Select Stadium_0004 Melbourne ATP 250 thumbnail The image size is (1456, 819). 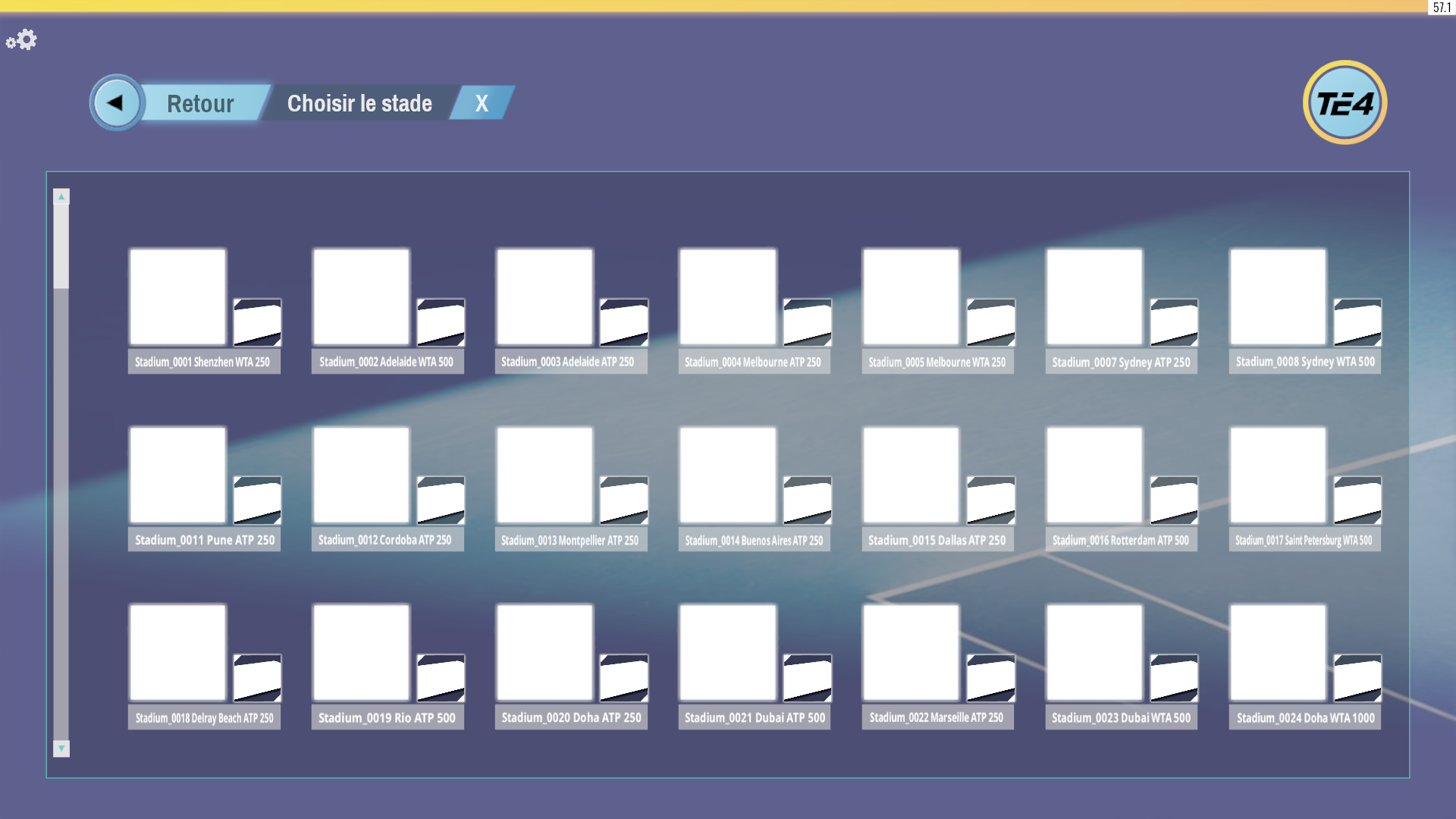[728, 297]
